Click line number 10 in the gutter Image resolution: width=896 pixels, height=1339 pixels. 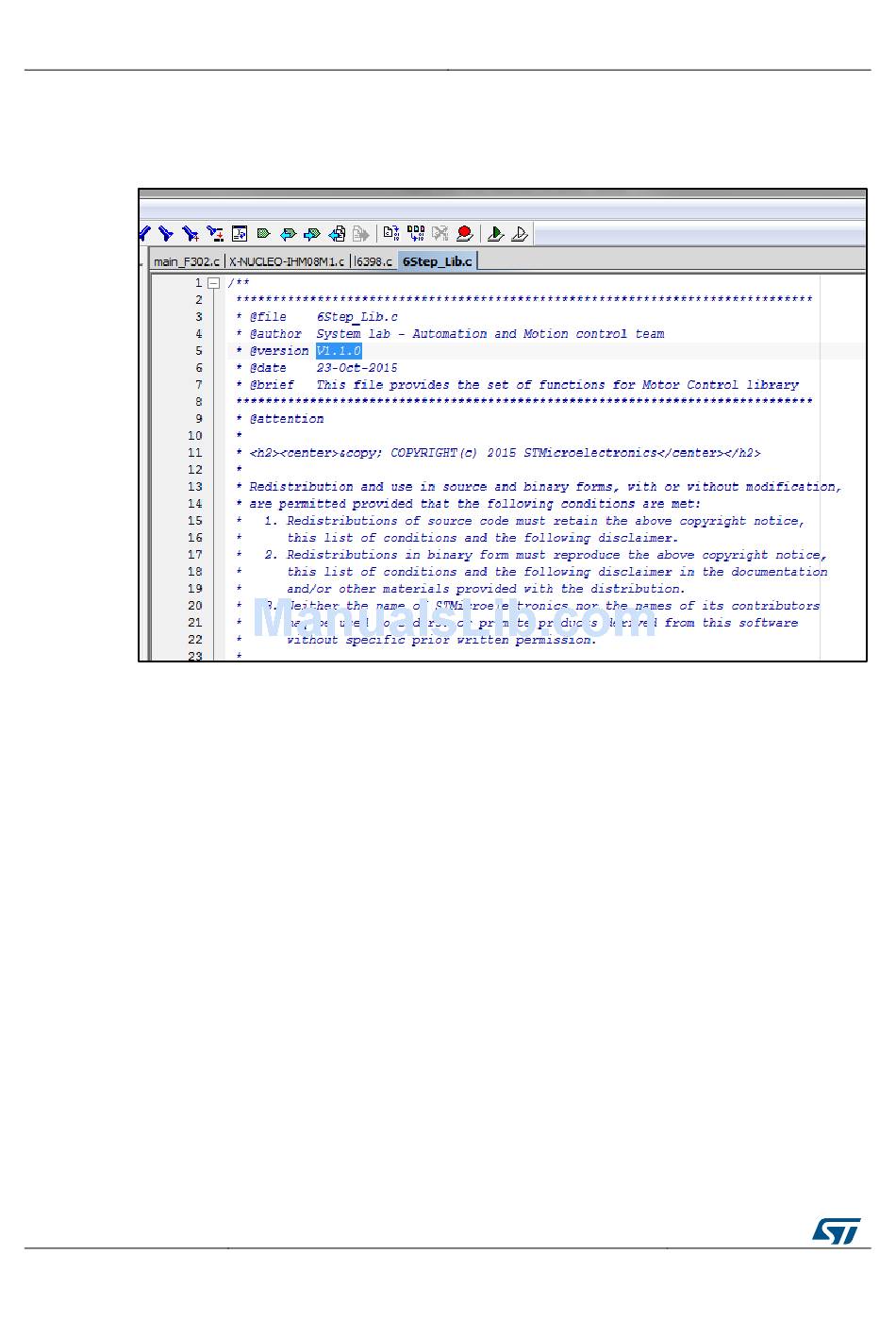pyautogui.click(x=194, y=436)
